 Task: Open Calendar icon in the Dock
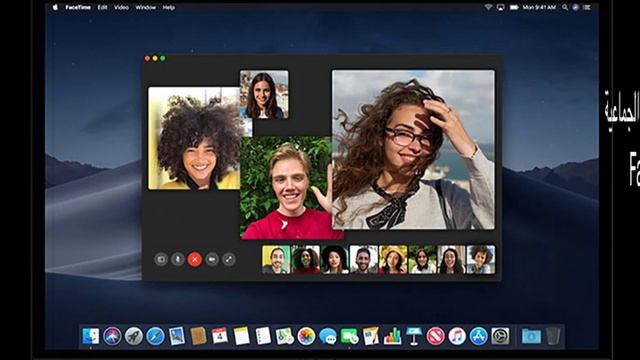pos(220,336)
